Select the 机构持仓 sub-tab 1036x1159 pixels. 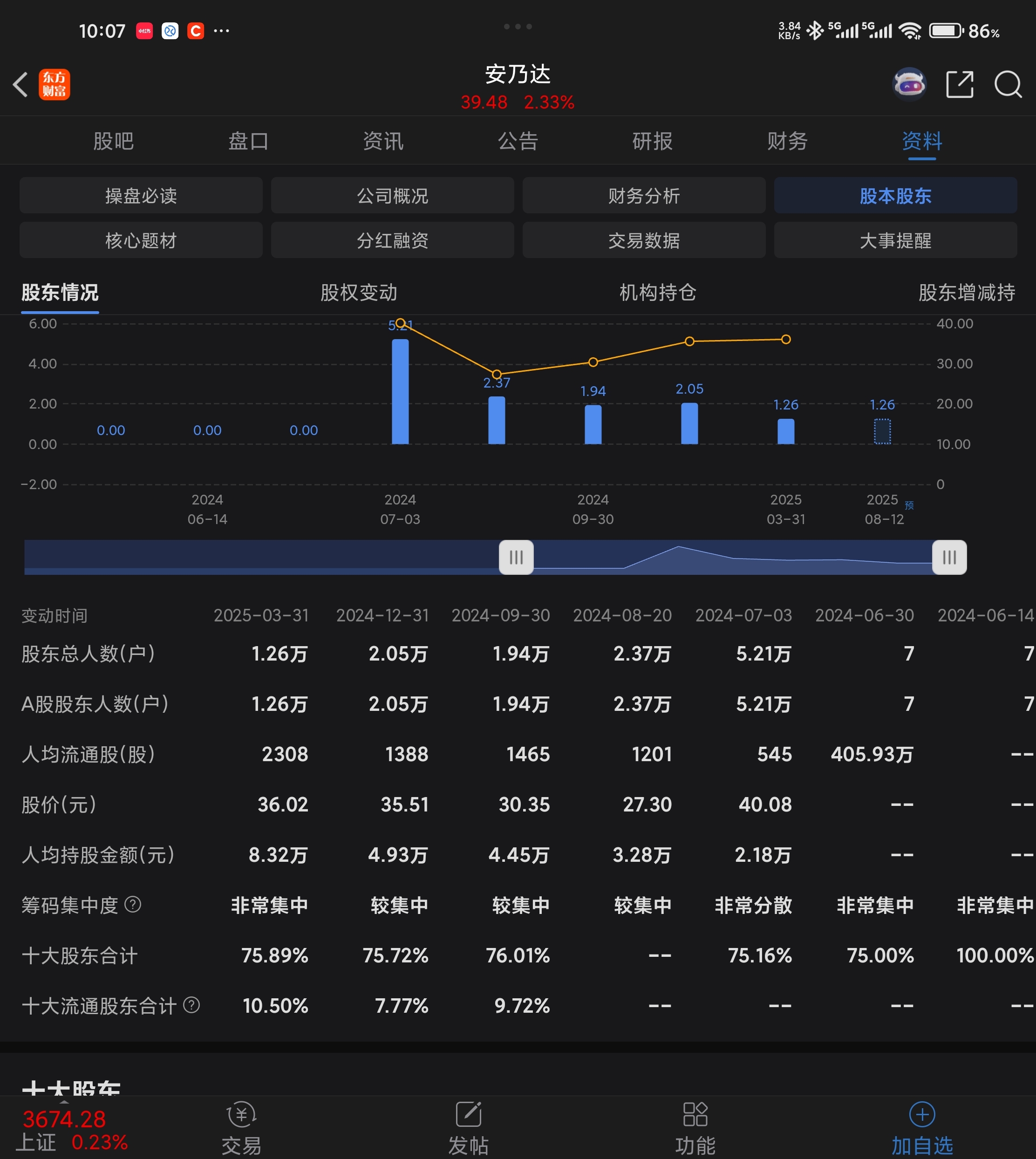657,293
